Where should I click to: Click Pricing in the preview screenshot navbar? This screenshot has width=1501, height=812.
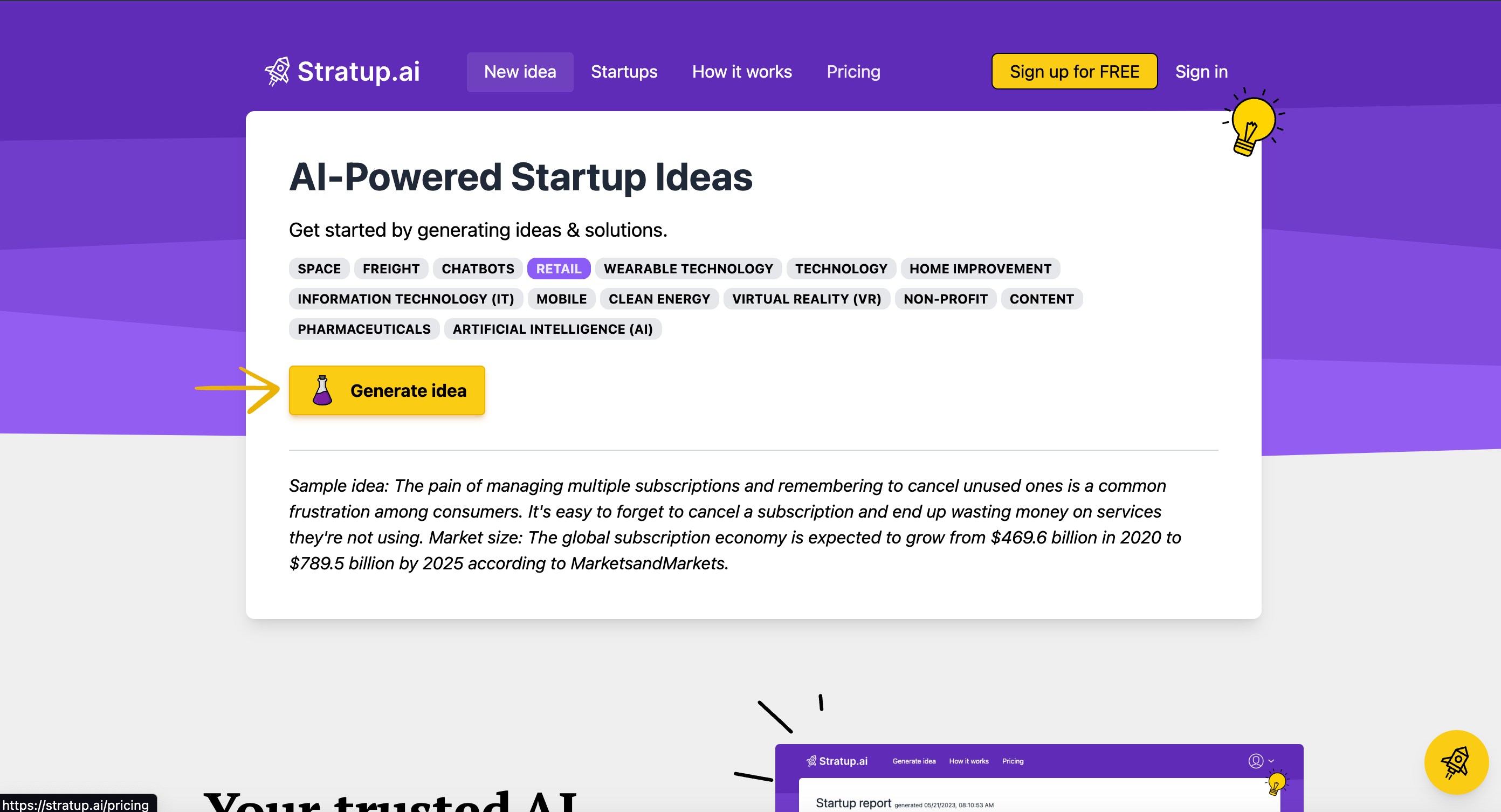tap(1013, 761)
